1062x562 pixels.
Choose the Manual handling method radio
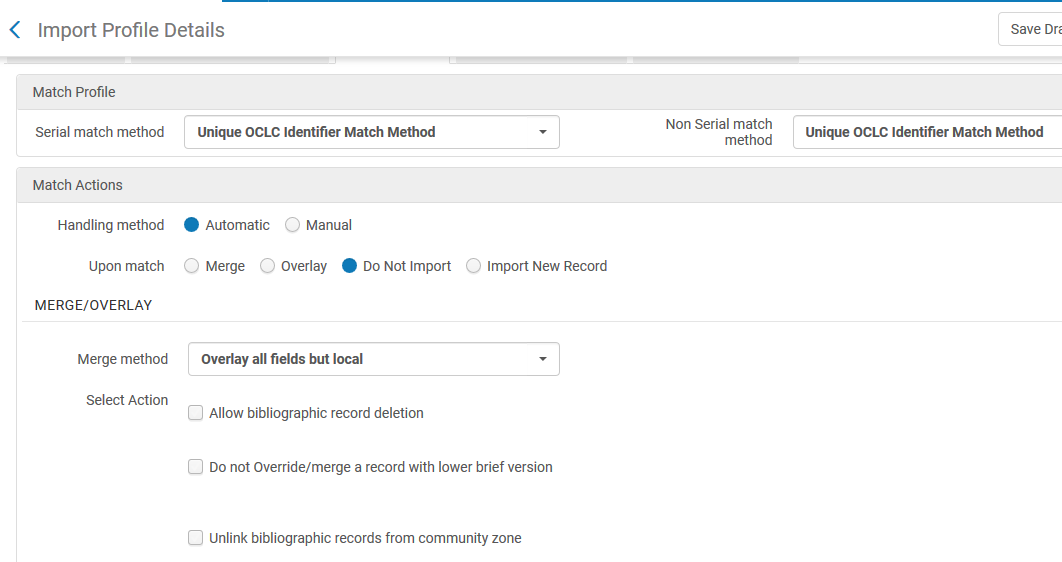click(x=293, y=225)
